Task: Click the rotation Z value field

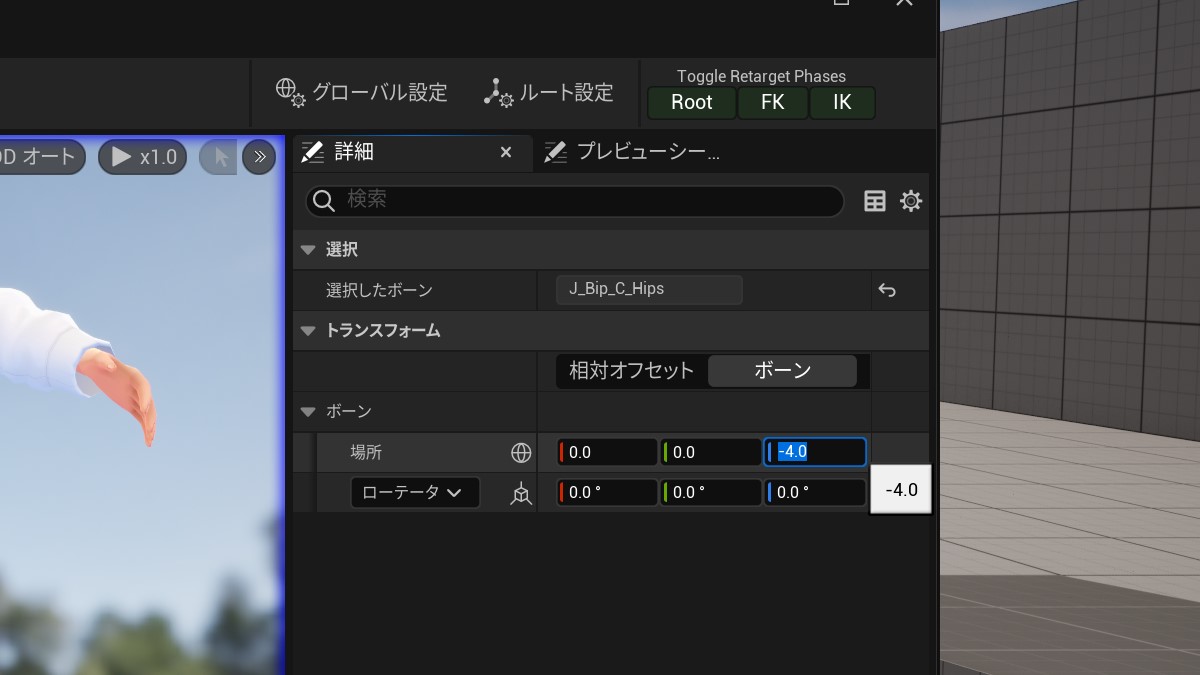Action: coord(815,492)
